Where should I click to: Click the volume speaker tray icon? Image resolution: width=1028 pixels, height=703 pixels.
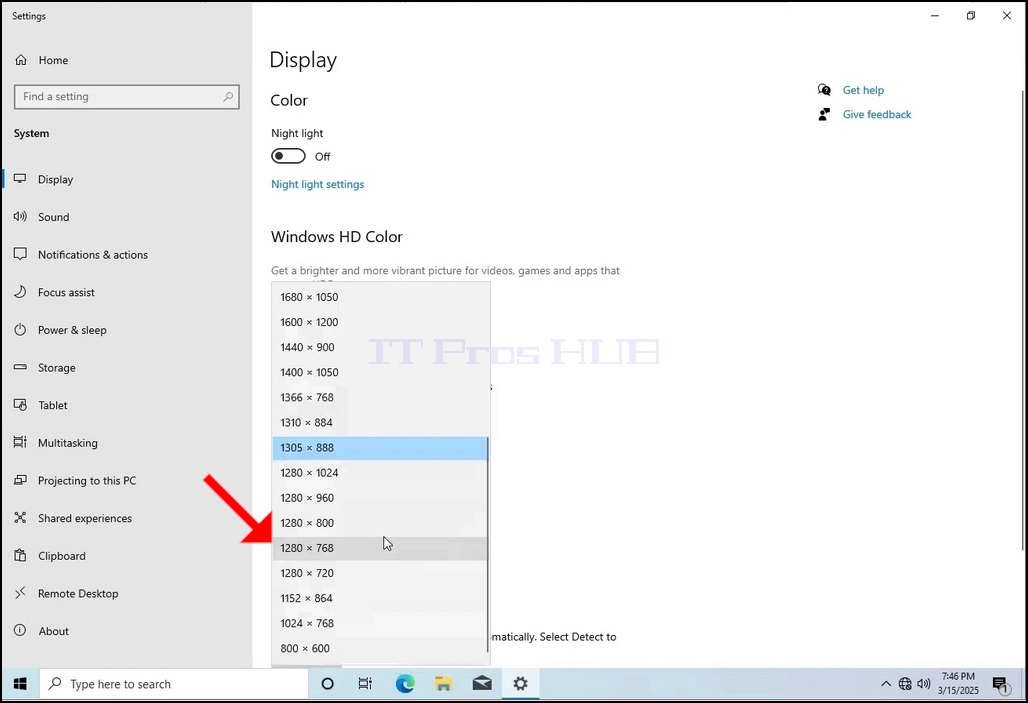click(x=924, y=684)
